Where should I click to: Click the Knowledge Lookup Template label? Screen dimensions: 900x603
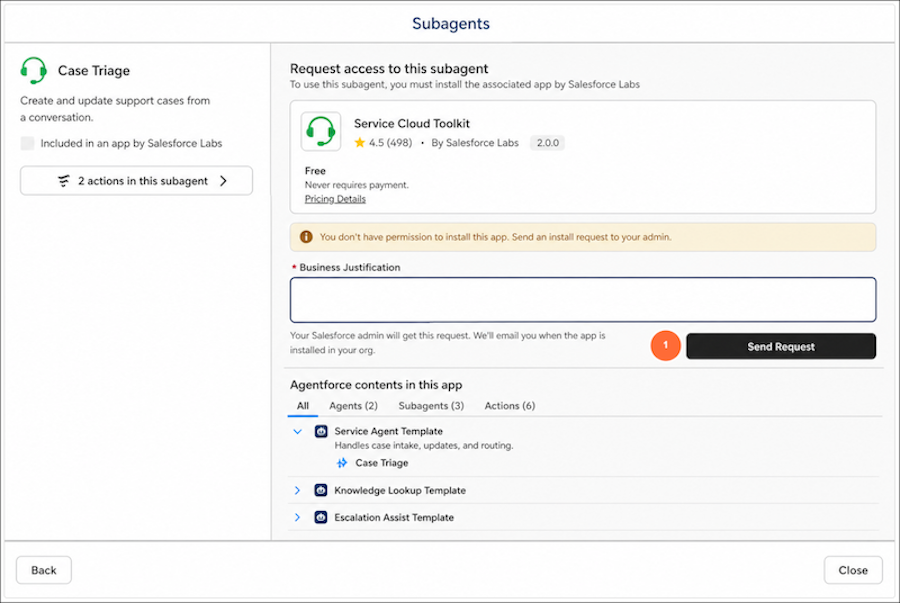point(400,490)
